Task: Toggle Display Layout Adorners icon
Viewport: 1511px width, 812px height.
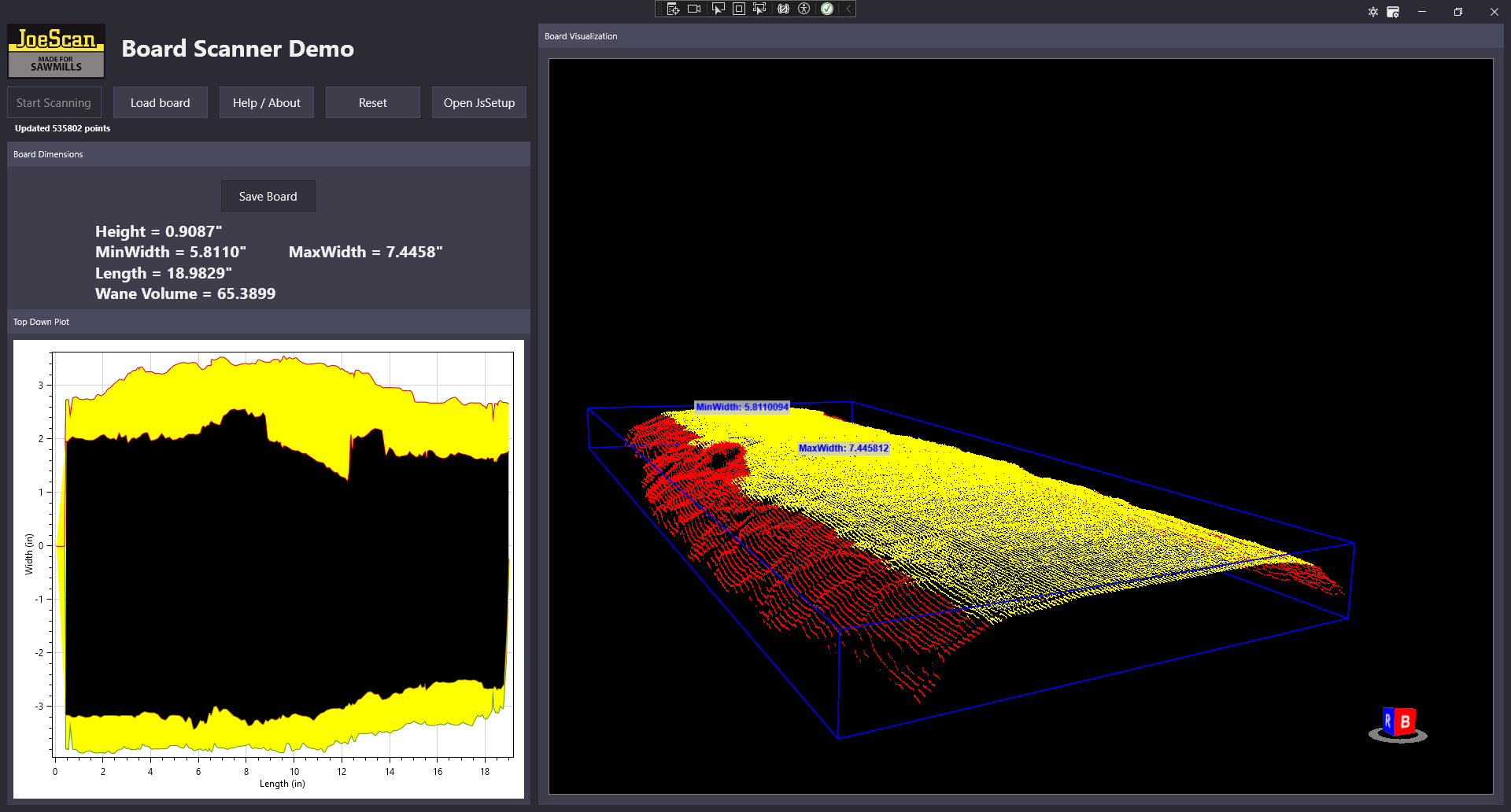Action: [x=739, y=9]
